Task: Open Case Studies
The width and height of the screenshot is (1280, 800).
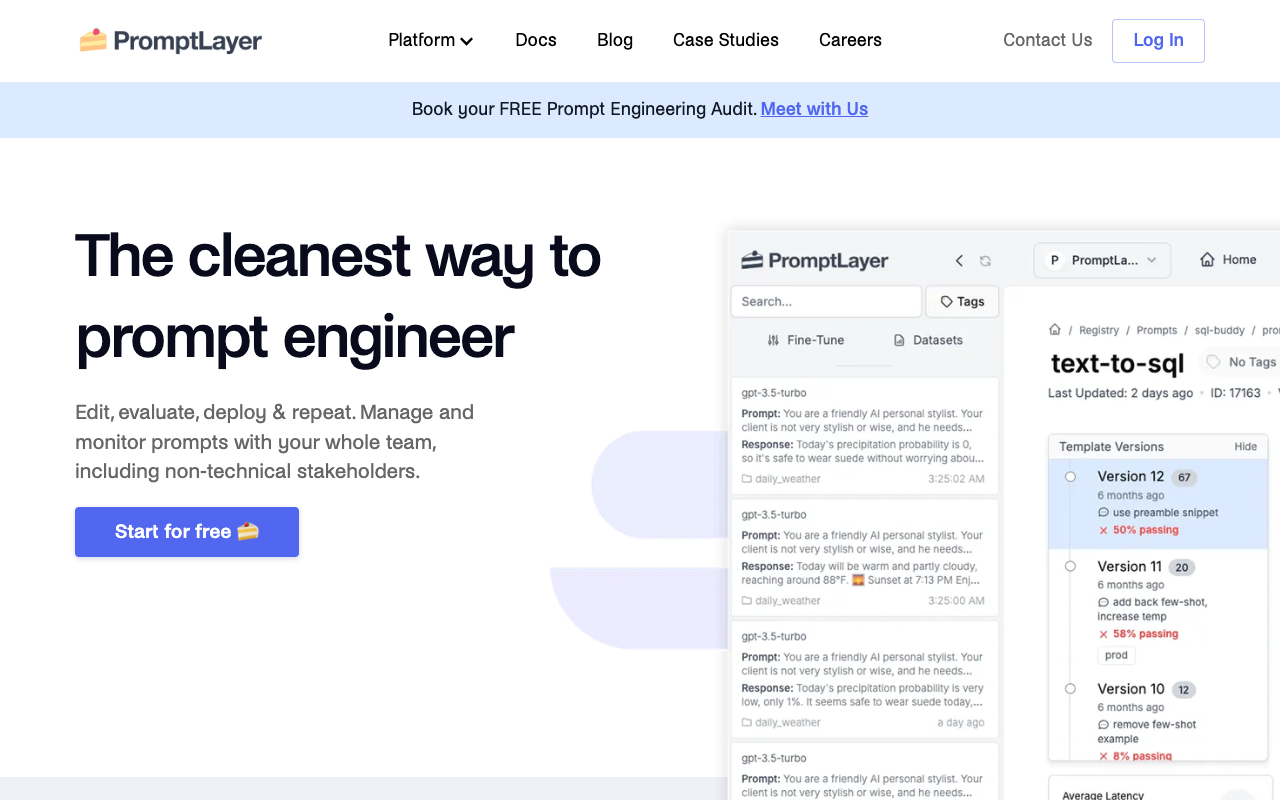Action: click(726, 40)
